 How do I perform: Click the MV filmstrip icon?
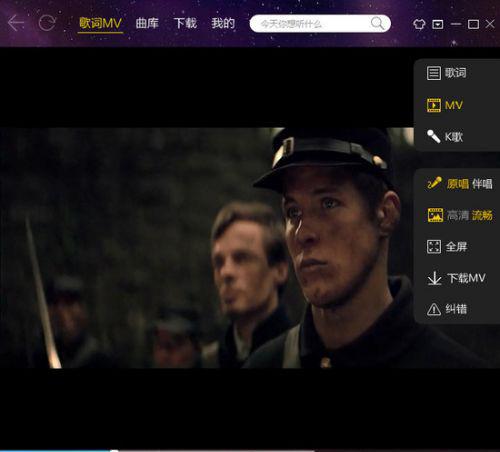pyautogui.click(x=434, y=105)
